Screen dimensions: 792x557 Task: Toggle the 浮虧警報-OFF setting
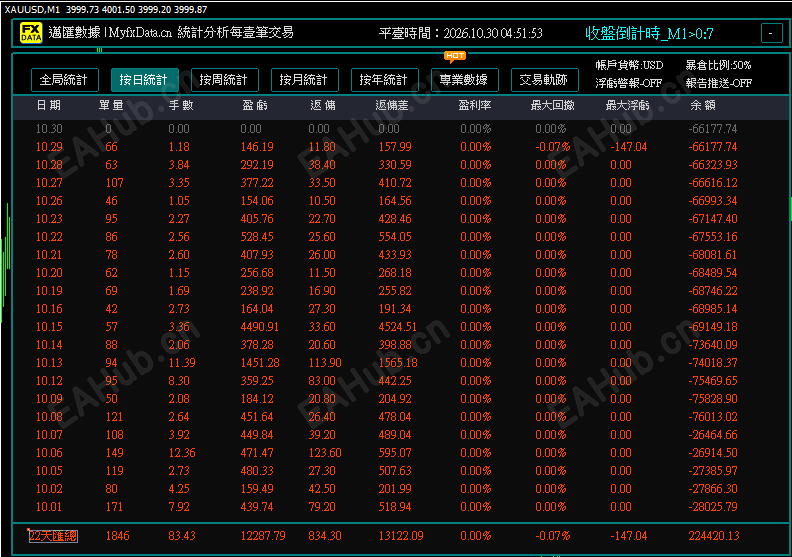[628, 83]
